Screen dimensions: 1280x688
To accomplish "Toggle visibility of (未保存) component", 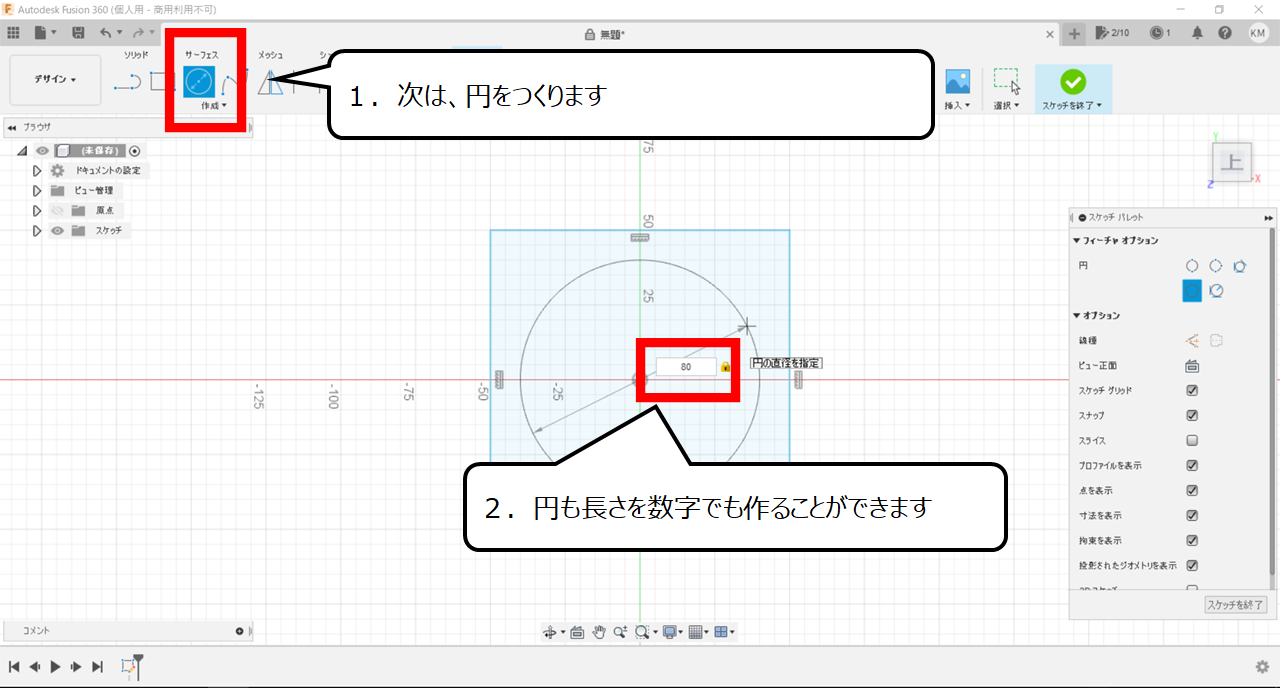I will [42, 151].
